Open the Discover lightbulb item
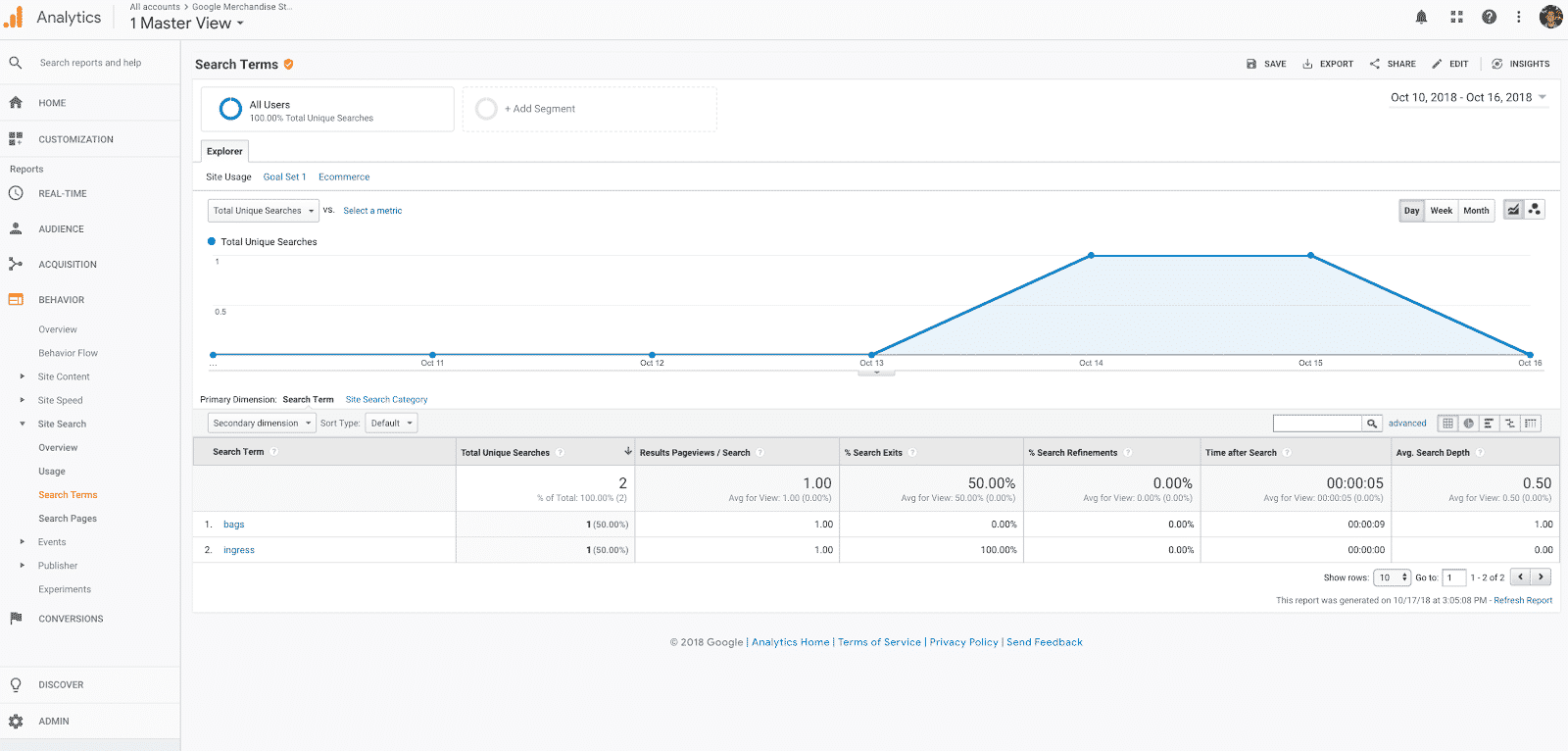This screenshot has width=1568, height=751. (x=16, y=684)
